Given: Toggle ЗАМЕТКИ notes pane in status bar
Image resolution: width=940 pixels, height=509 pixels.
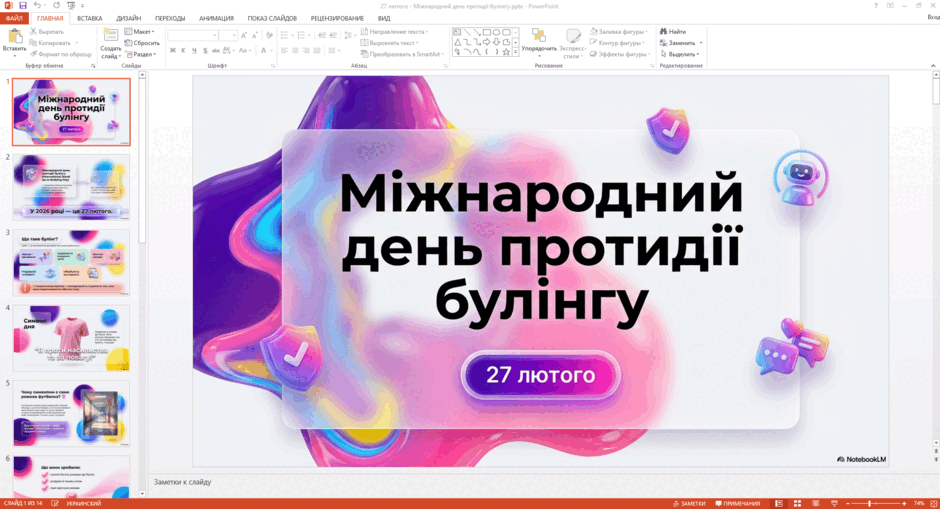Looking at the screenshot, I should tap(689, 504).
